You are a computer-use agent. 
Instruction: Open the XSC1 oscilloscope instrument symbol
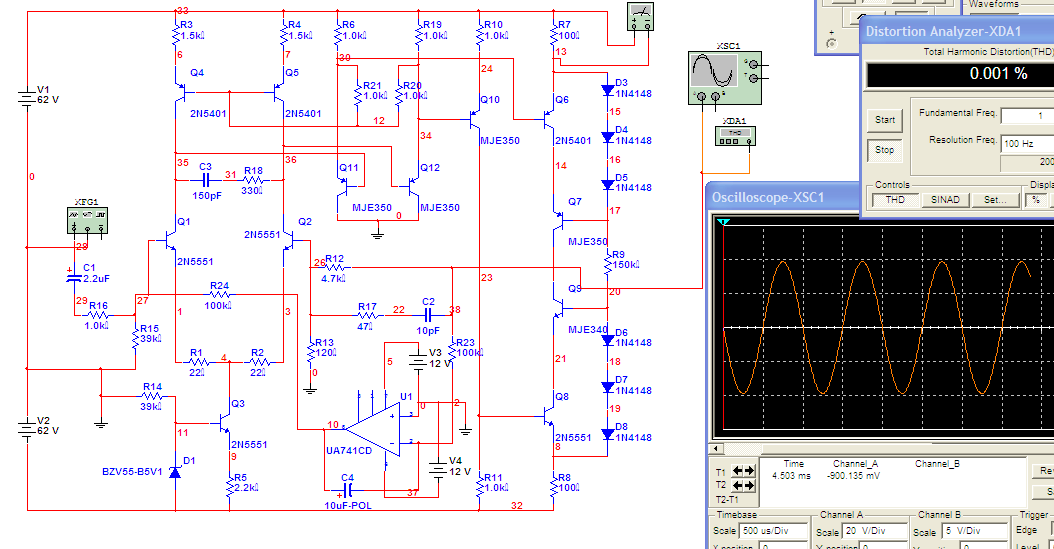click(725, 78)
